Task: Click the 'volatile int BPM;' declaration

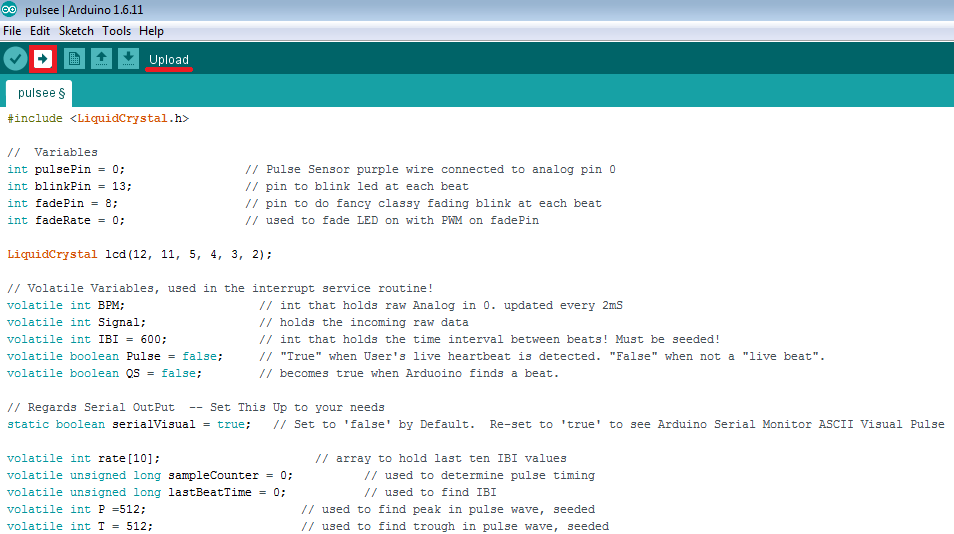Action: point(66,305)
